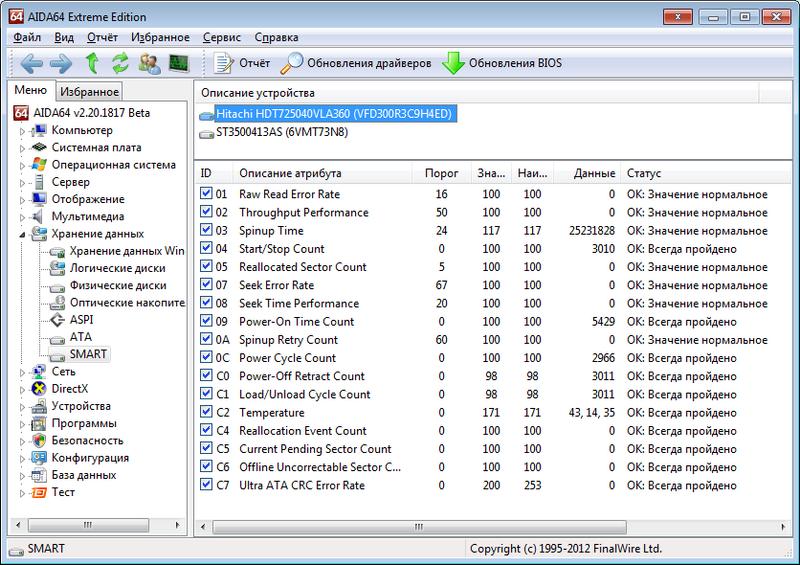Expand the Системная плата tree node

pyautogui.click(x=22, y=149)
